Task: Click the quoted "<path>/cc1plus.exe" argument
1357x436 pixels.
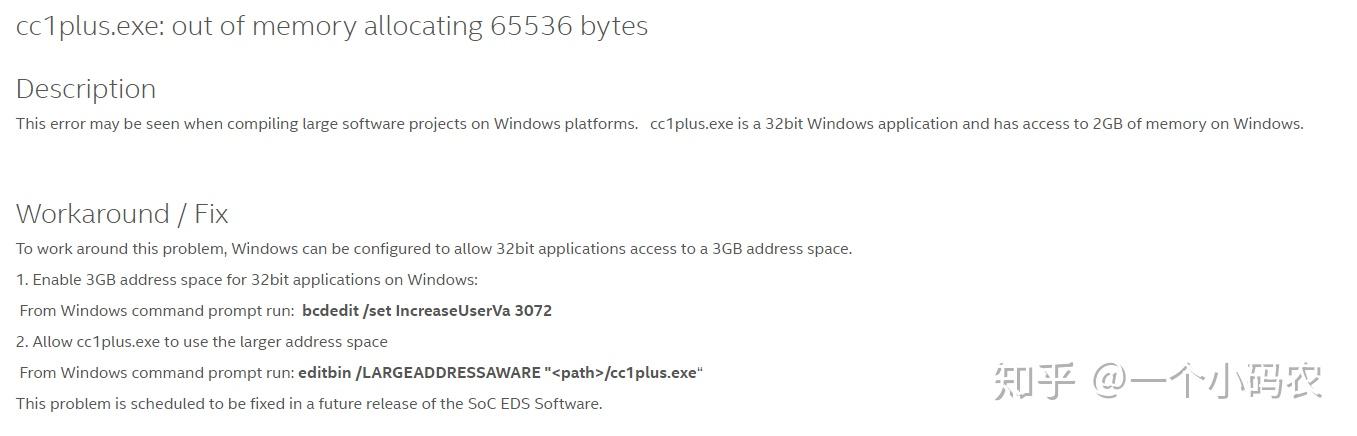Action: (x=622, y=373)
